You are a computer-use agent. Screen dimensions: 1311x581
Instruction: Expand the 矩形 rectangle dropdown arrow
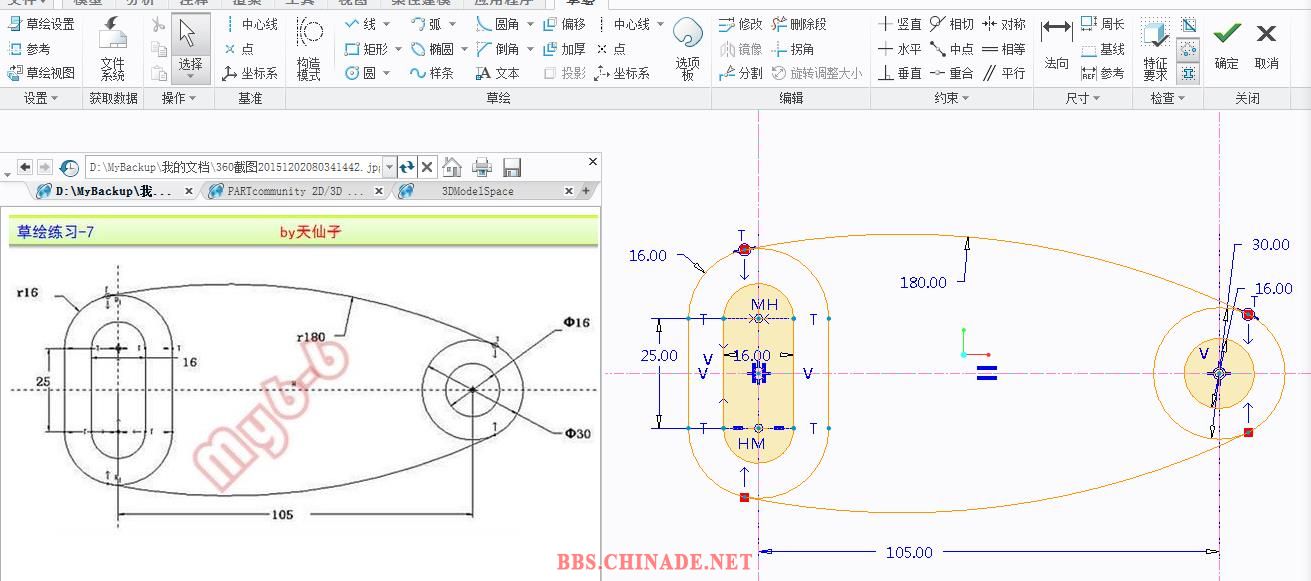[398, 48]
